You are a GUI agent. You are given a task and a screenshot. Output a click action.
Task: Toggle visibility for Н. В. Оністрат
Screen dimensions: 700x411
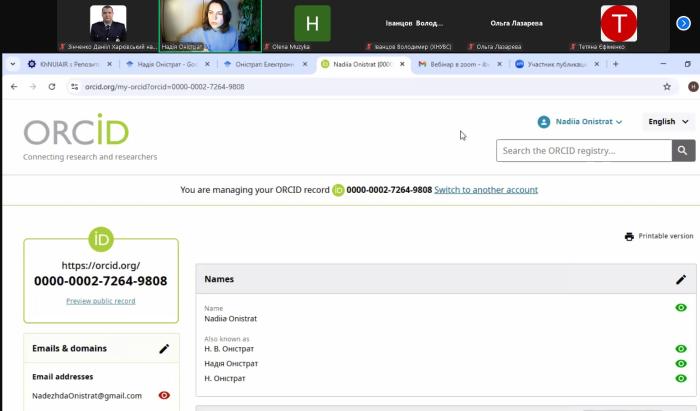coord(681,349)
